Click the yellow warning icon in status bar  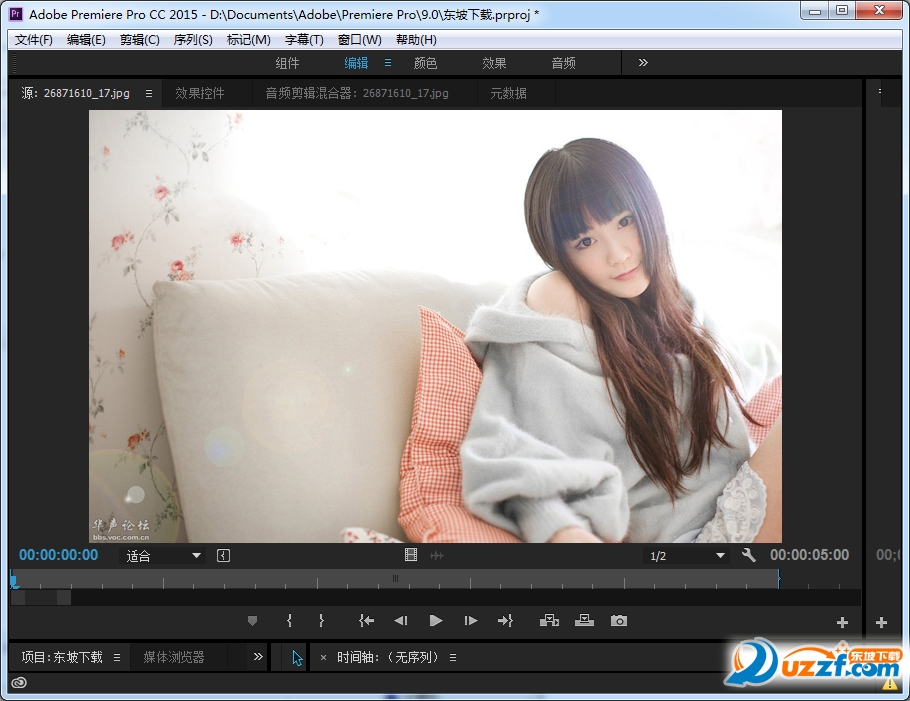coord(890,684)
